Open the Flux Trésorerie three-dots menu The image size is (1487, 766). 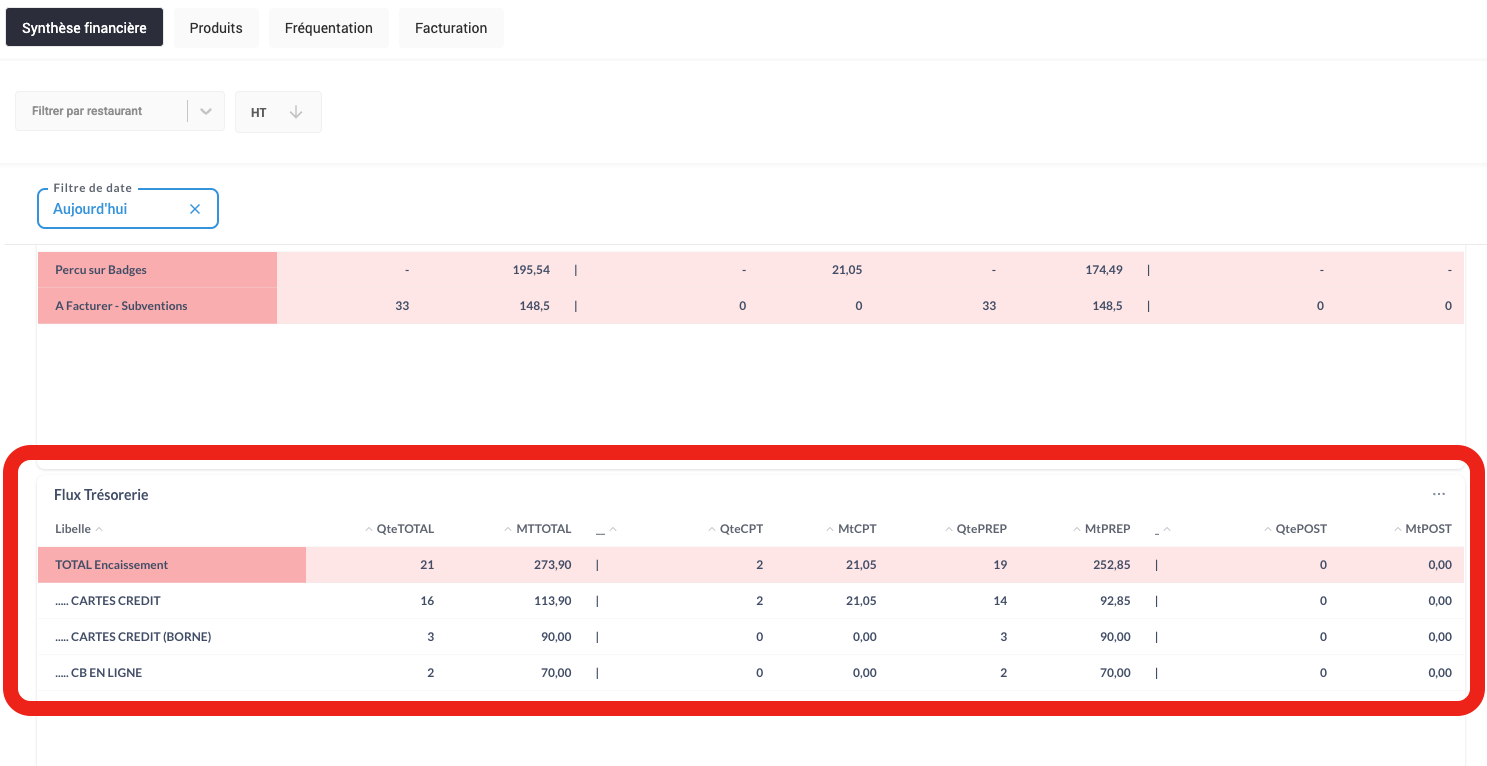click(x=1438, y=494)
